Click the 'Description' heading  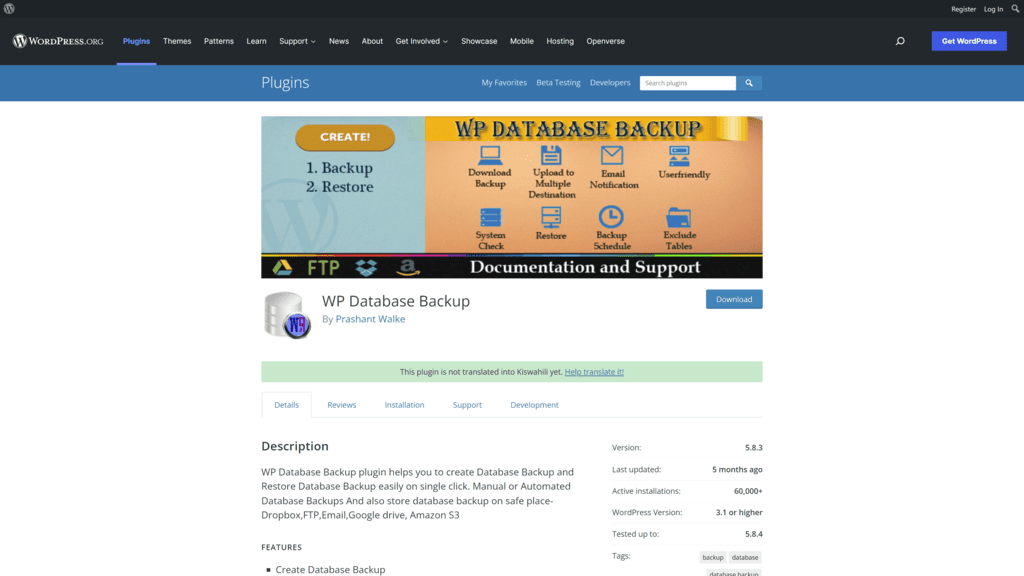(295, 446)
